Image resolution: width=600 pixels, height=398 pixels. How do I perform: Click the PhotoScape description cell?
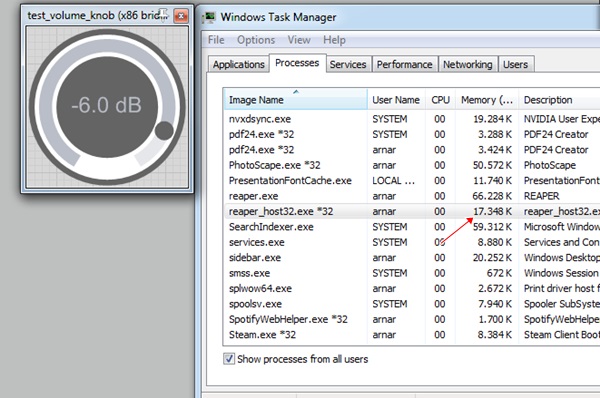pos(550,165)
